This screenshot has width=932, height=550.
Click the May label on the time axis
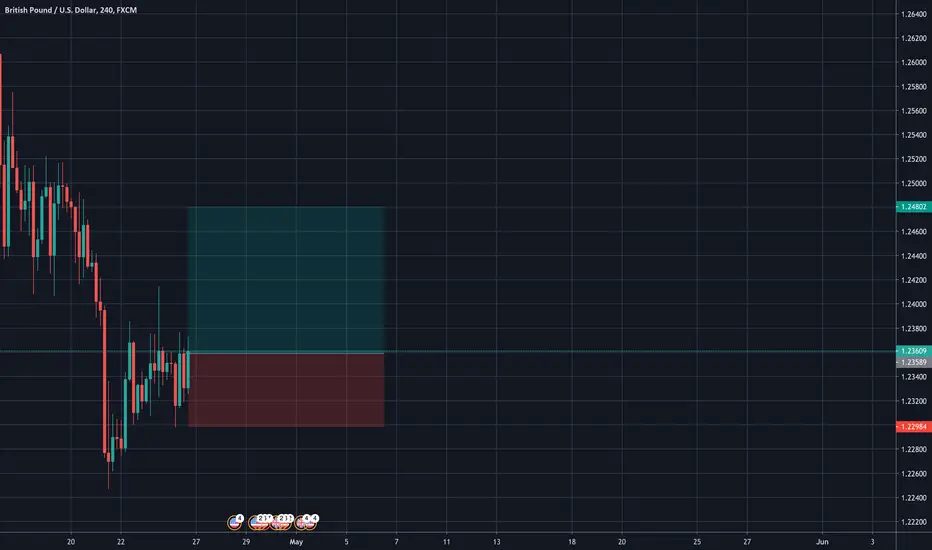pos(296,542)
